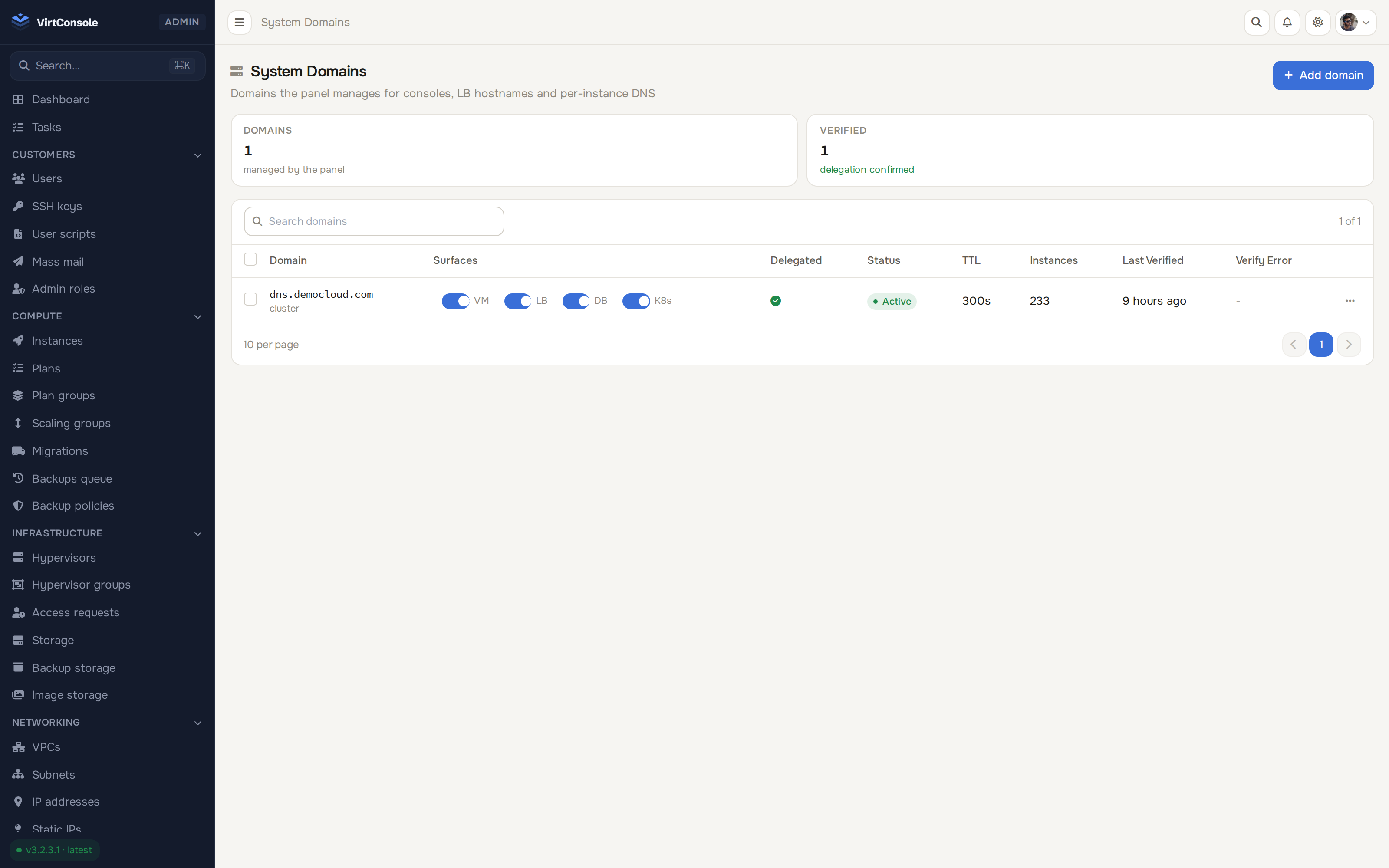The width and height of the screenshot is (1389, 868).
Task: Click the green delegated checkmark icon
Action: (775, 301)
